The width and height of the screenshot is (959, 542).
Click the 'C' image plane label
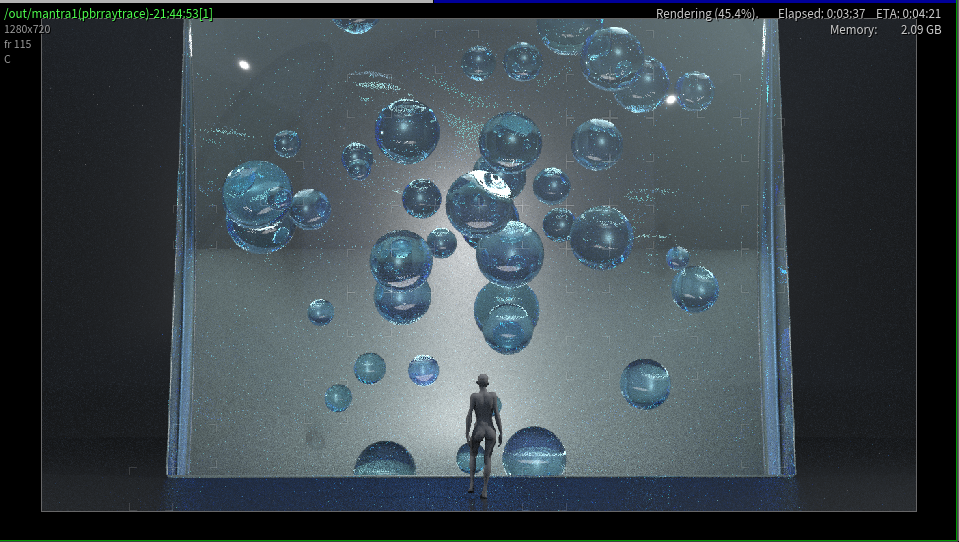7,59
